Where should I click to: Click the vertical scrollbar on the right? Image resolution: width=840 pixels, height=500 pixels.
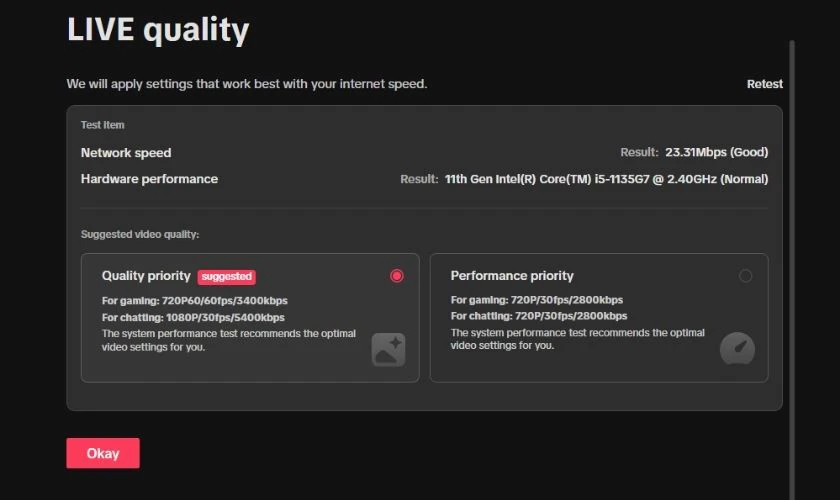792,268
